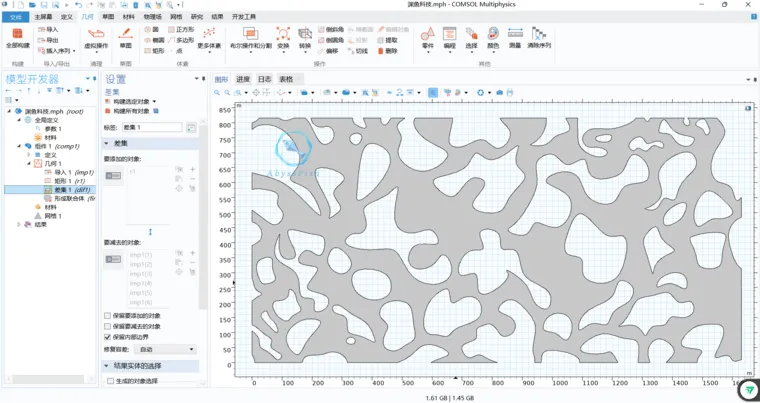The height and width of the screenshot is (403, 760).
Task: Check 生成的对象选择 checkbox
Action: 110,381
